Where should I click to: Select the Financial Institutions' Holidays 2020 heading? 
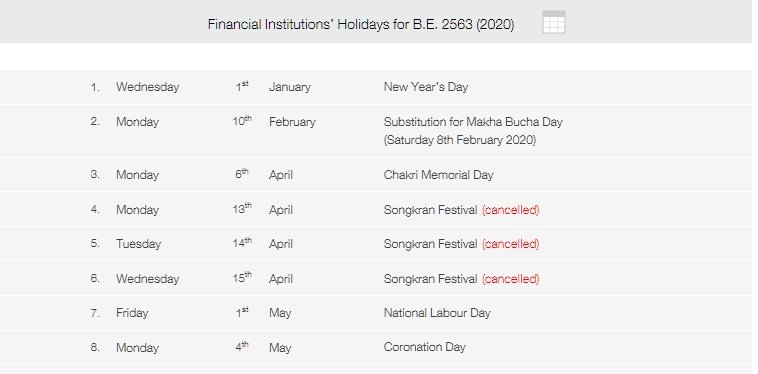(x=361, y=24)
